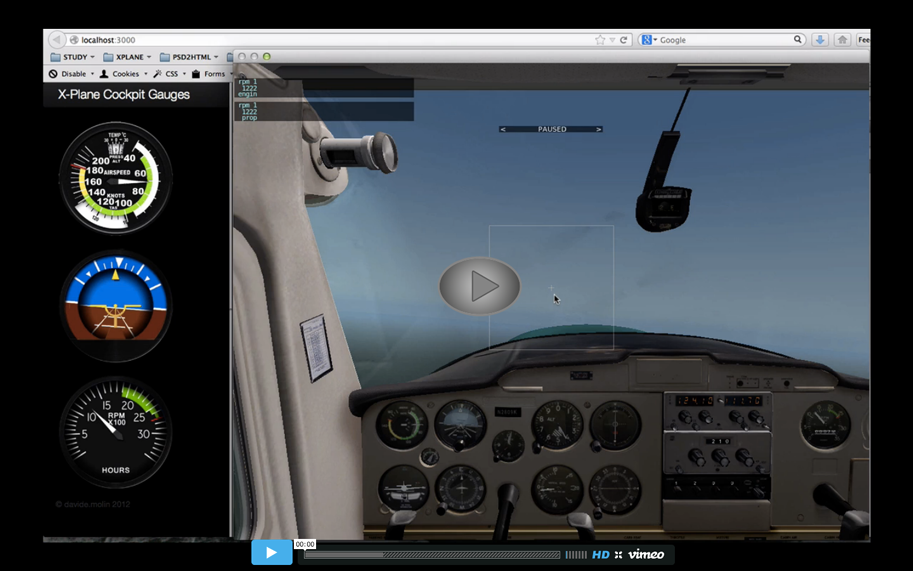Seek on the video progress bar

(431, 555)
